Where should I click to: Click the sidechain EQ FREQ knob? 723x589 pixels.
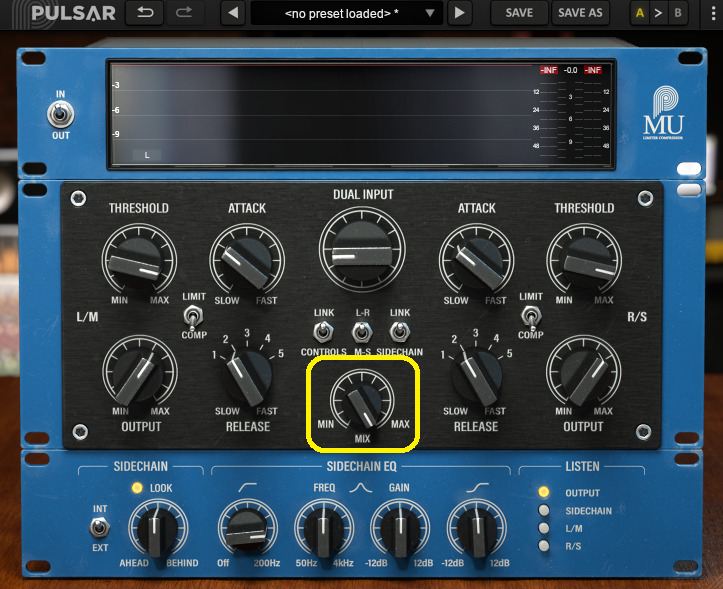pyautogui.click(x=324, y=530)
